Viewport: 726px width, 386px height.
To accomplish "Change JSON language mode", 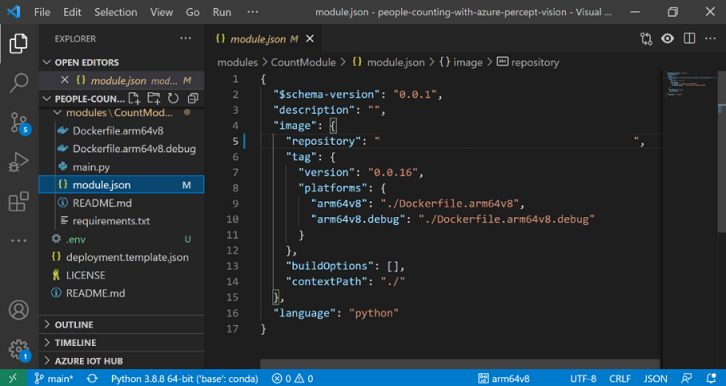I will tap(656, 379).
